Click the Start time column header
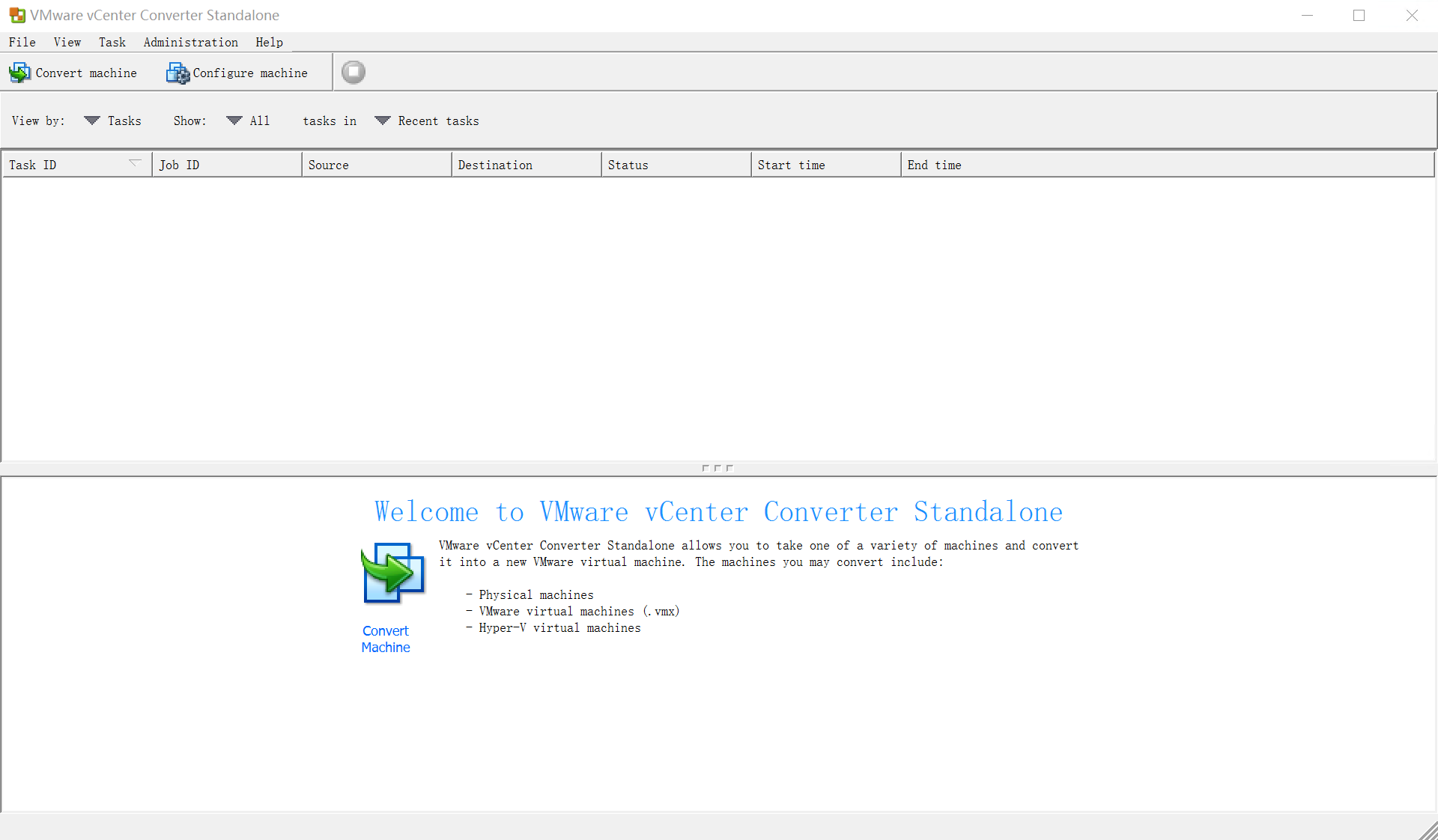Screen dimensions: 1438x840 pyautogui.click(x=824, y=165)
